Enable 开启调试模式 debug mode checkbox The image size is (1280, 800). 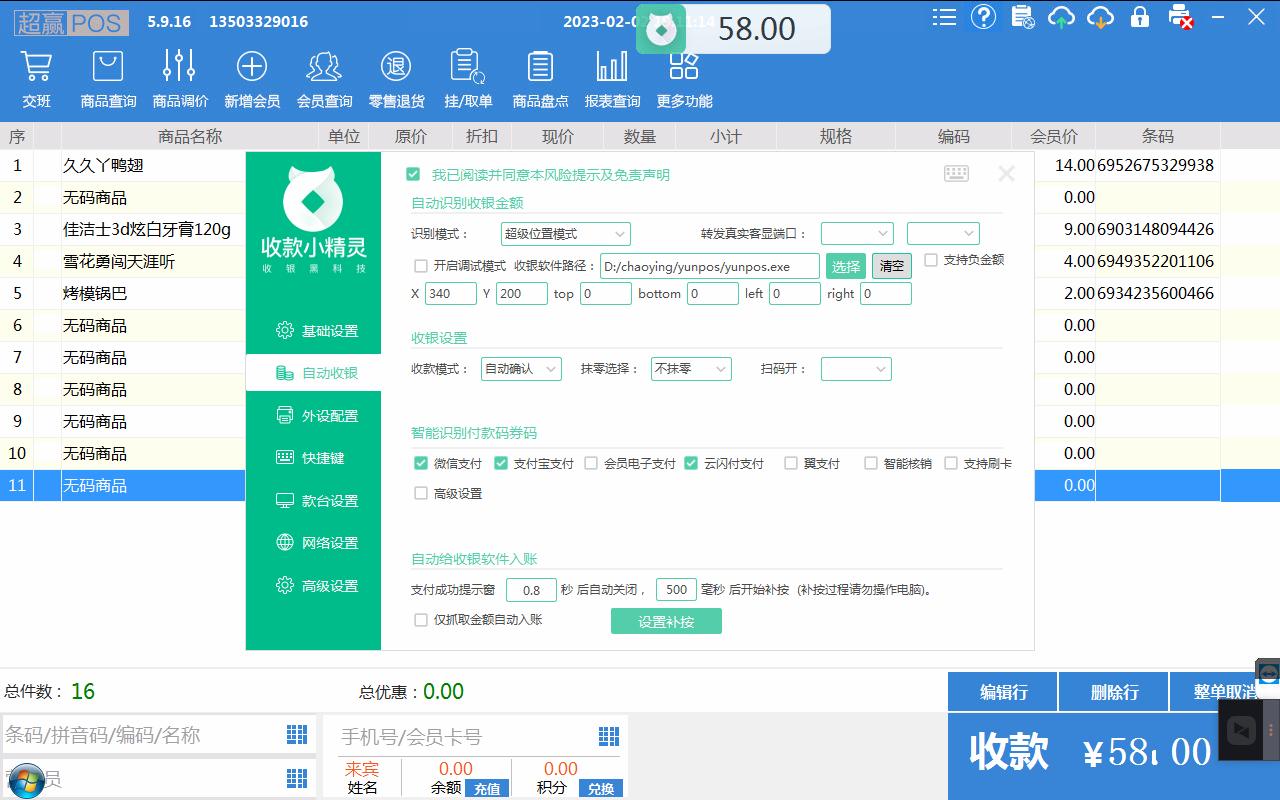click(421, 266)
